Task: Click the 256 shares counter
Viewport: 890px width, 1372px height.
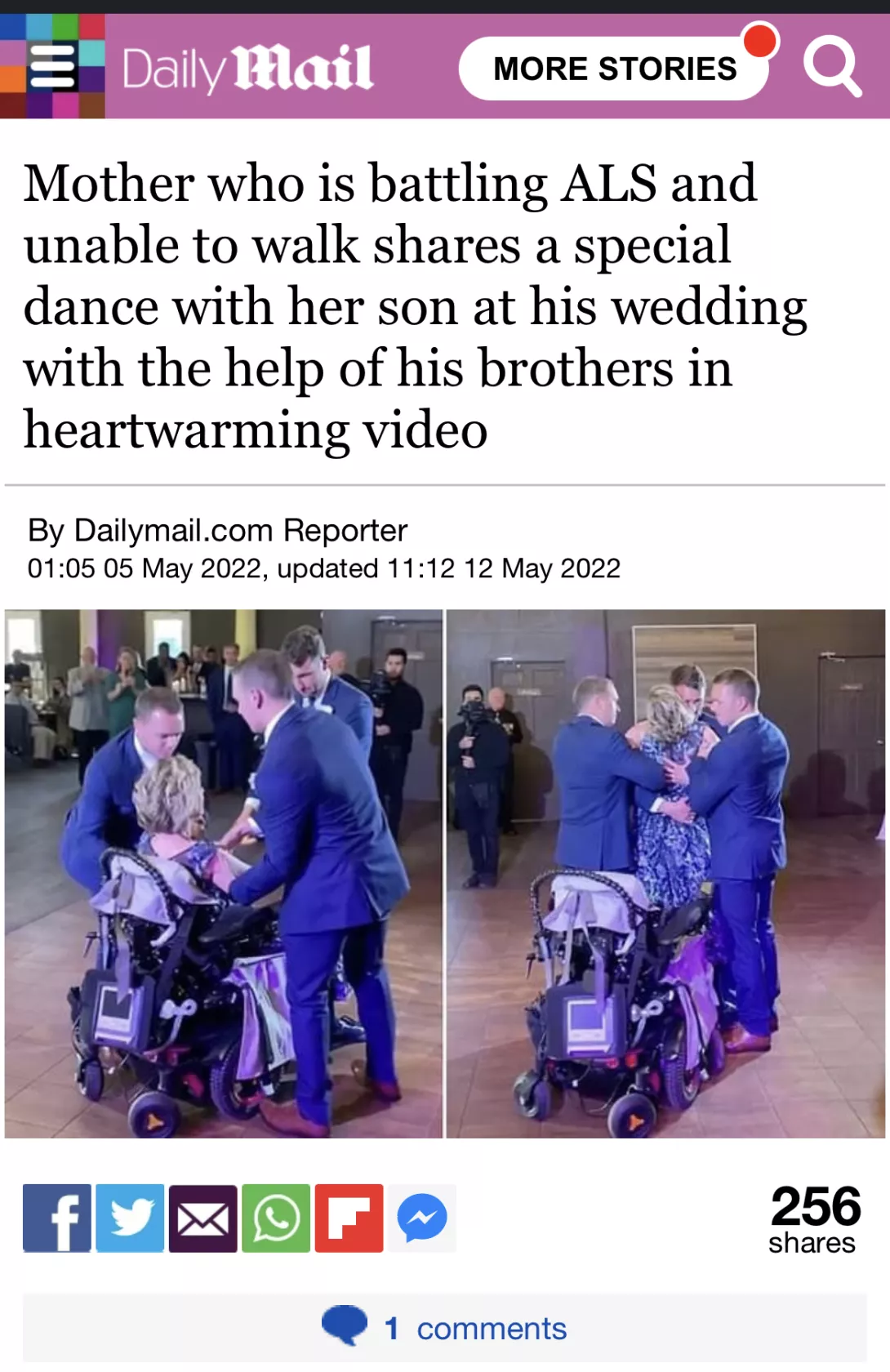Action: [x=814, y=1219]
